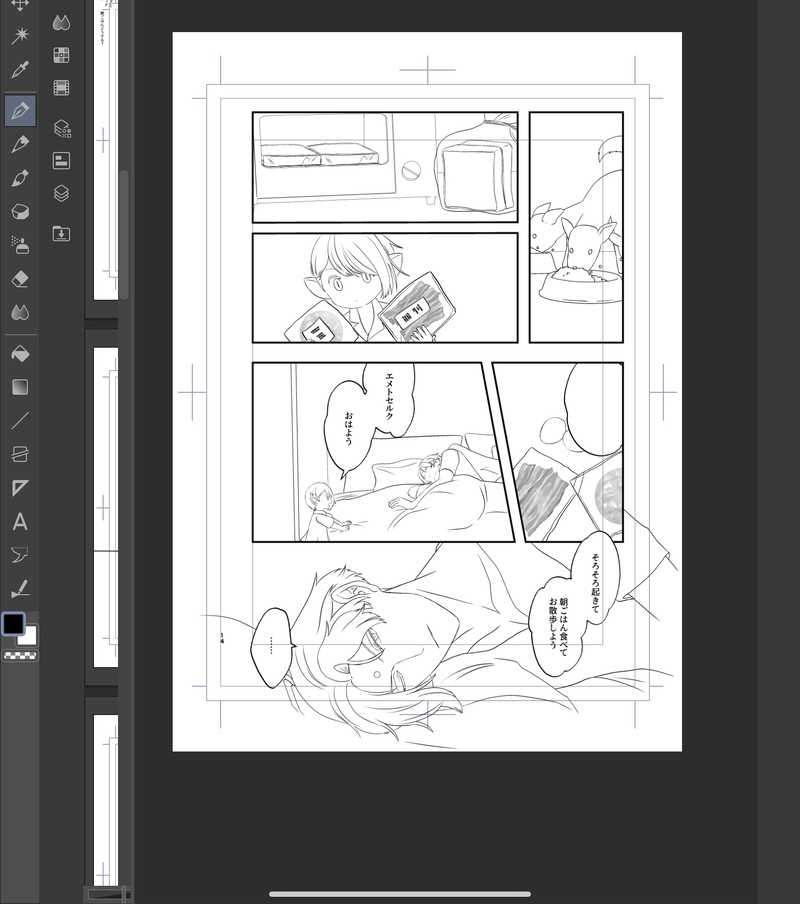Select the Correct line tool
Viewport: 800px width, 904px height.
click(20, 589)
